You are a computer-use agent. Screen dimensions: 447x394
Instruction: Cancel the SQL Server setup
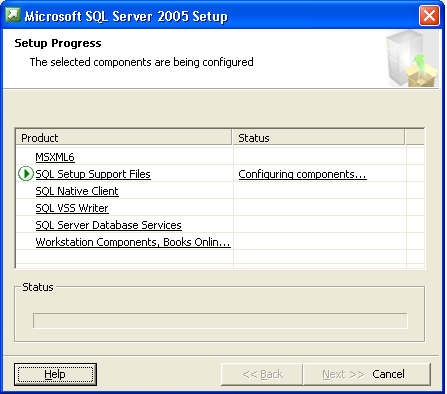pyautogui.click(x=388, y=374)
